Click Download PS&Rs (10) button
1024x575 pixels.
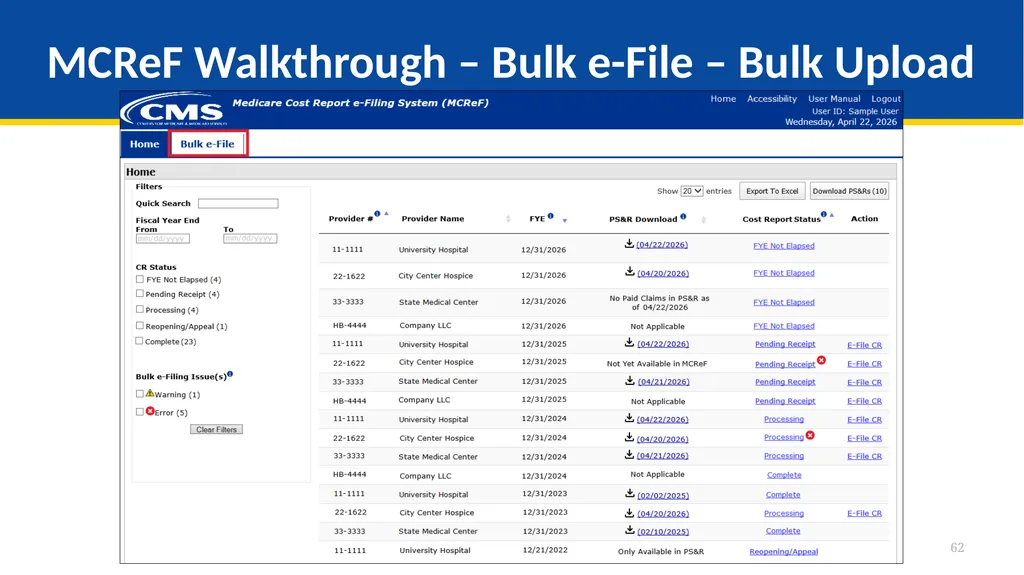click(x=849, y=191)
